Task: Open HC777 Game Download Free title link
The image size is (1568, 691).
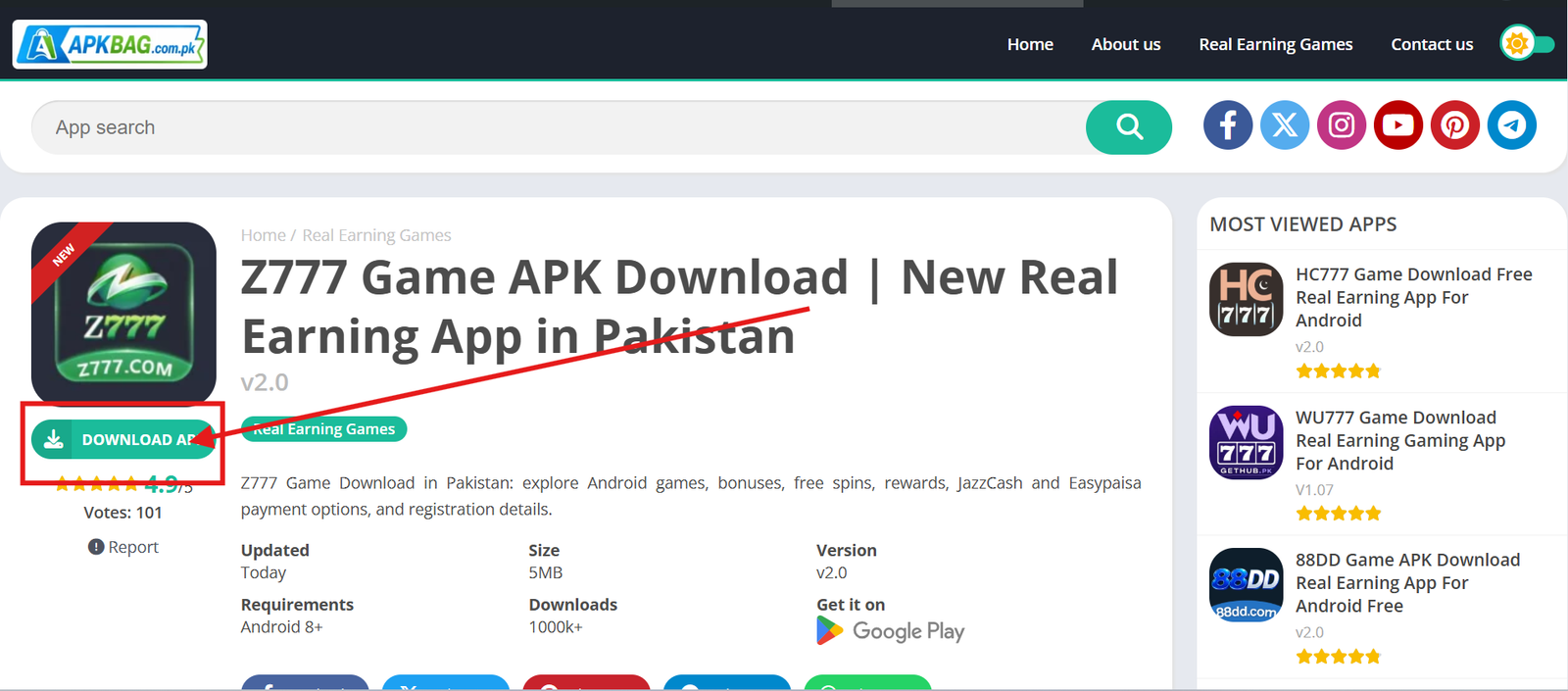Action: [x=1414, y=297]
